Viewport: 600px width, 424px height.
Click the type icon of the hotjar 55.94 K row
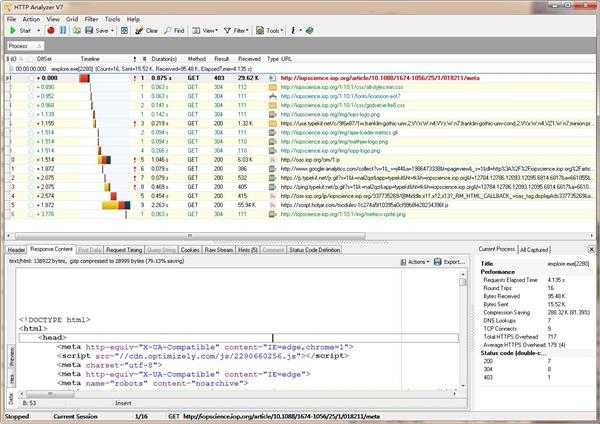(x=272, y=205)
